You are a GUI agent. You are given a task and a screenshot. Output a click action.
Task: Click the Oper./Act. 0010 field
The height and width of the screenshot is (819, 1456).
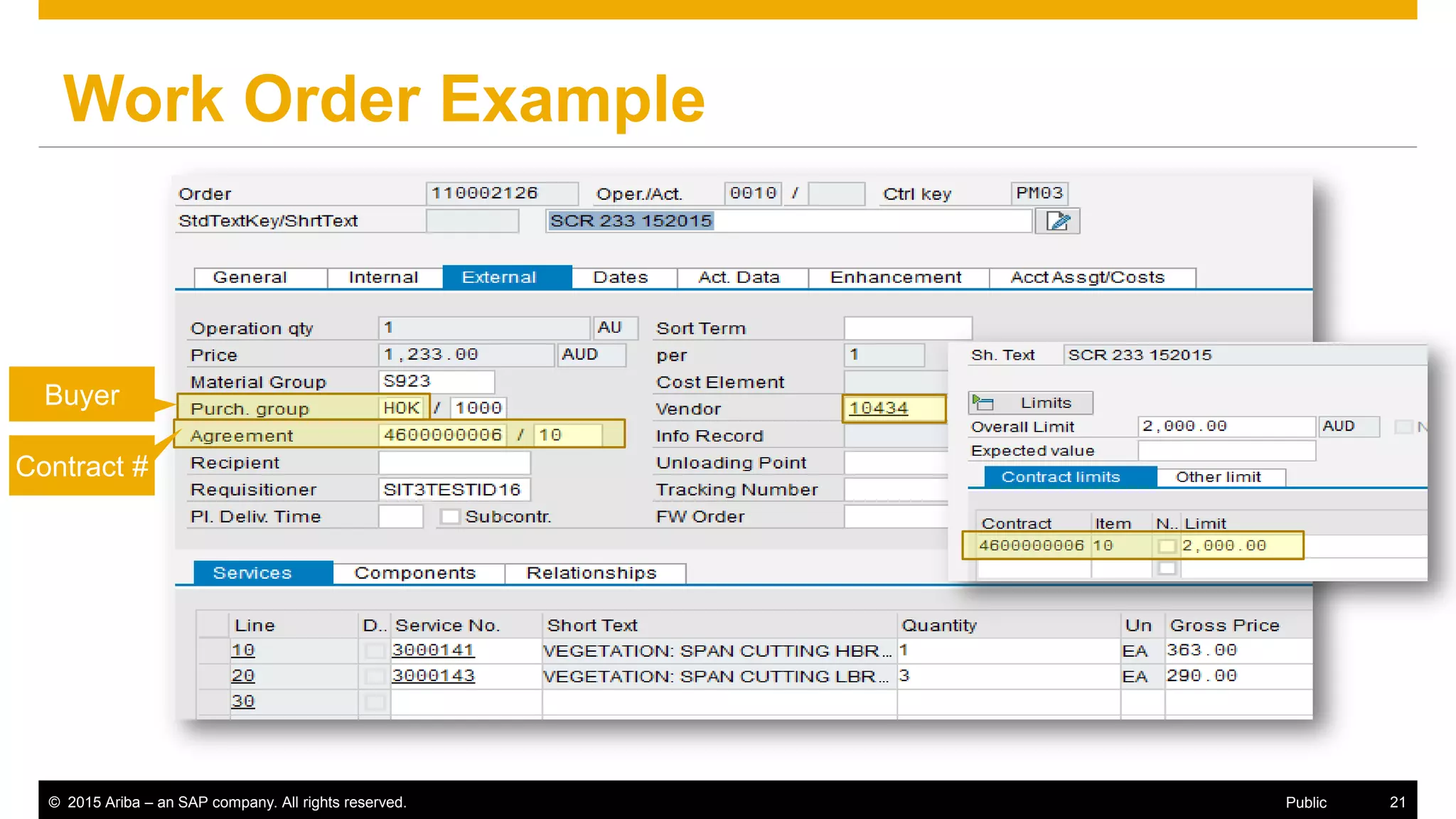tap(754, 193)
